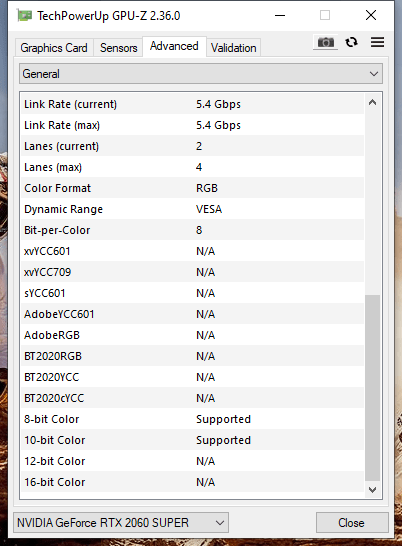Click the Close button
Screen dimensions: 402x546
352,522
